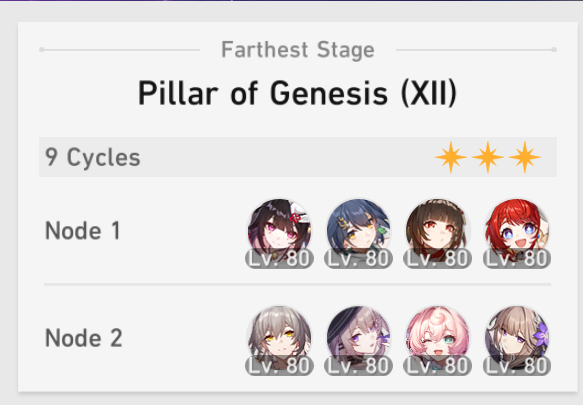Click the Lv. 80 badge under red-haired character
The width and height of the screenshot is (583, 405).
pos(517,258)
